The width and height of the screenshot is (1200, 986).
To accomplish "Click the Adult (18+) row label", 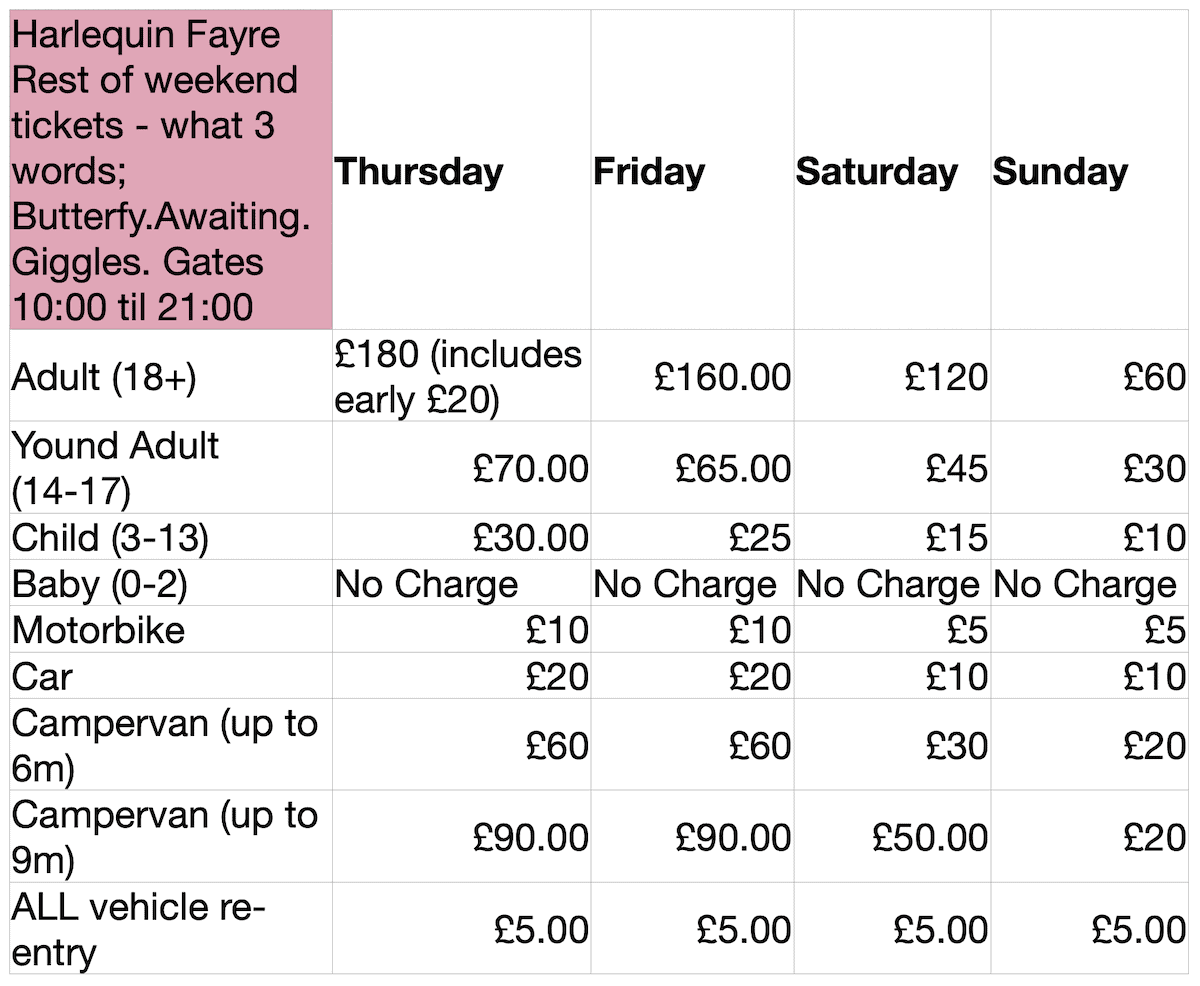I will 171,376.
